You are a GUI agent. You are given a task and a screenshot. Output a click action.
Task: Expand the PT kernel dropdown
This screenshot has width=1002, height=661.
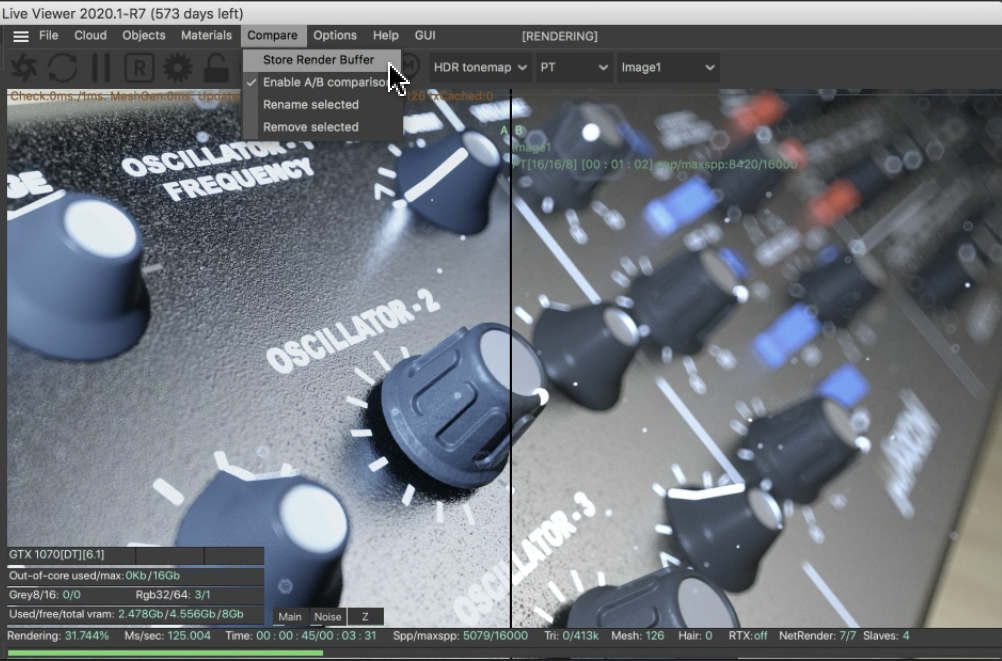(573, 68)
